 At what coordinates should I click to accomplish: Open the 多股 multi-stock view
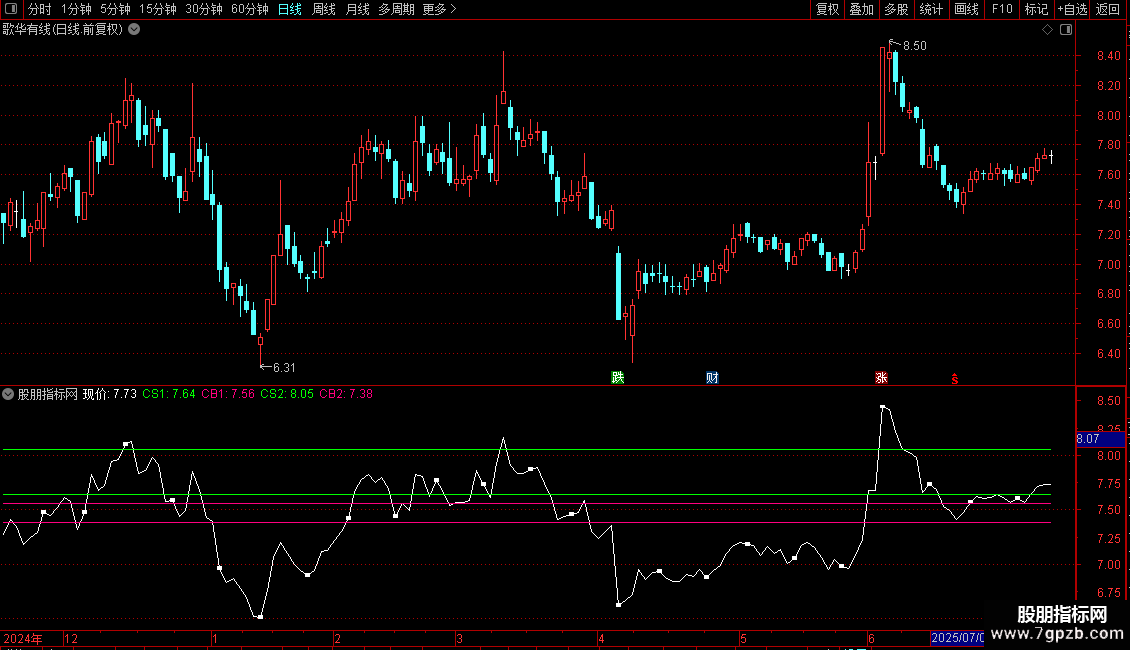pos(897,9)
